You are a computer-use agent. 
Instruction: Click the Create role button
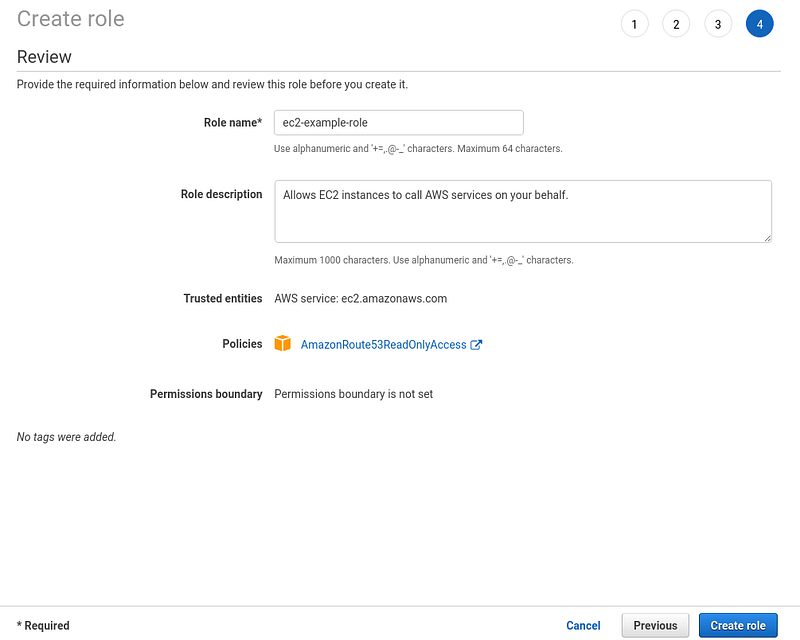738,626
